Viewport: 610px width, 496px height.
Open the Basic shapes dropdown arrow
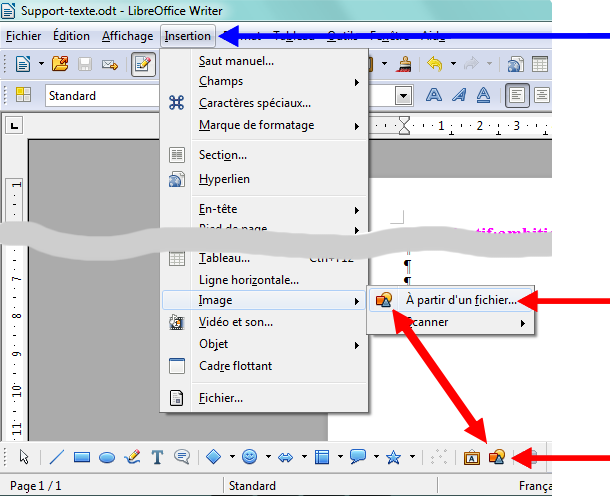[232, 457]
